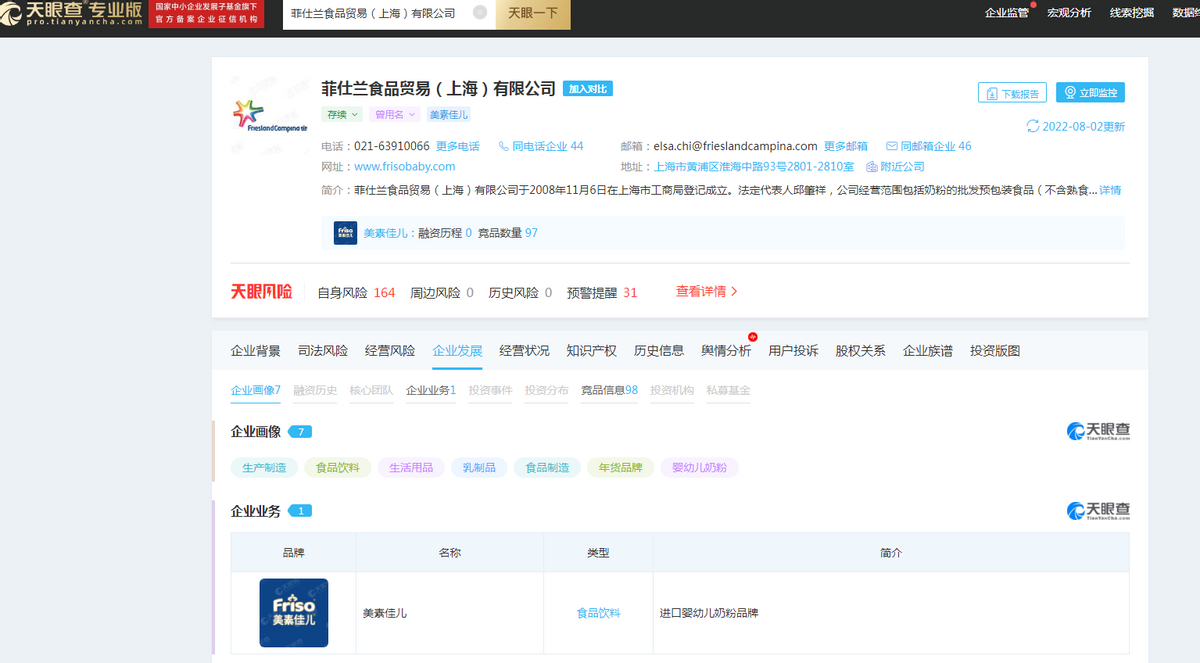The image size is (1200, 663).
Task: Expand the company intro with 详情
Action: (1110, 190)
